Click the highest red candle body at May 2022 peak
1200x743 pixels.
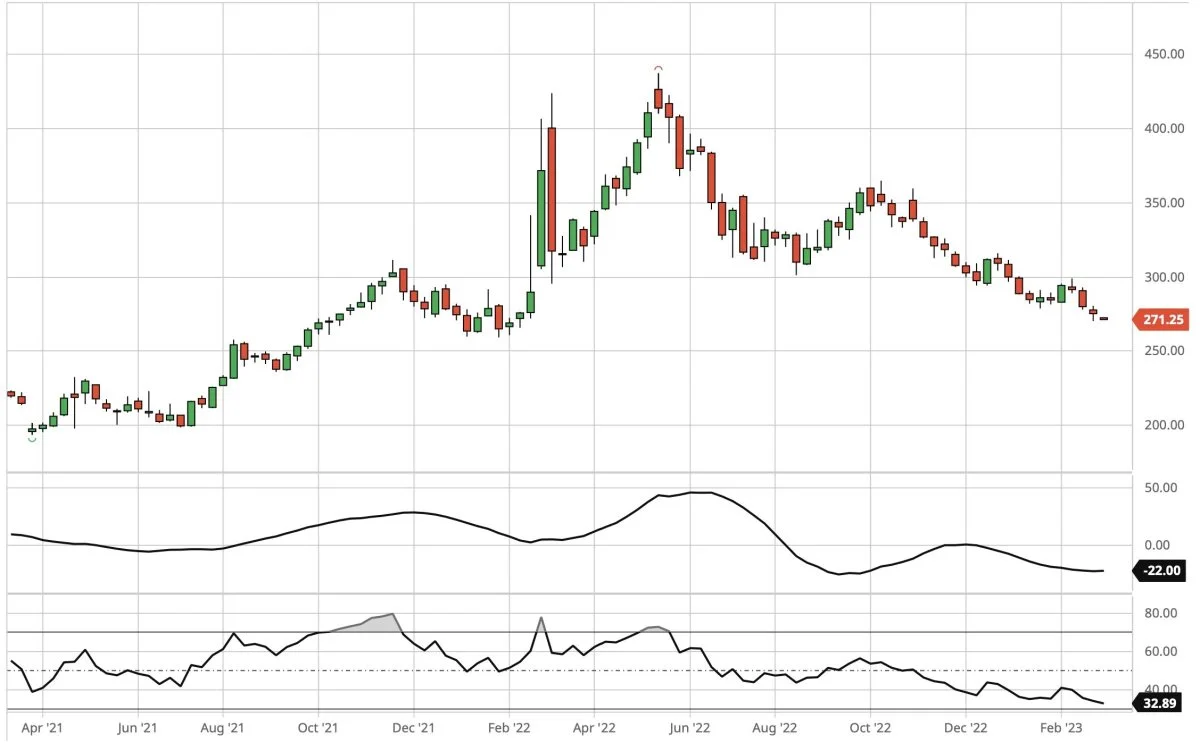coord(658,98)
